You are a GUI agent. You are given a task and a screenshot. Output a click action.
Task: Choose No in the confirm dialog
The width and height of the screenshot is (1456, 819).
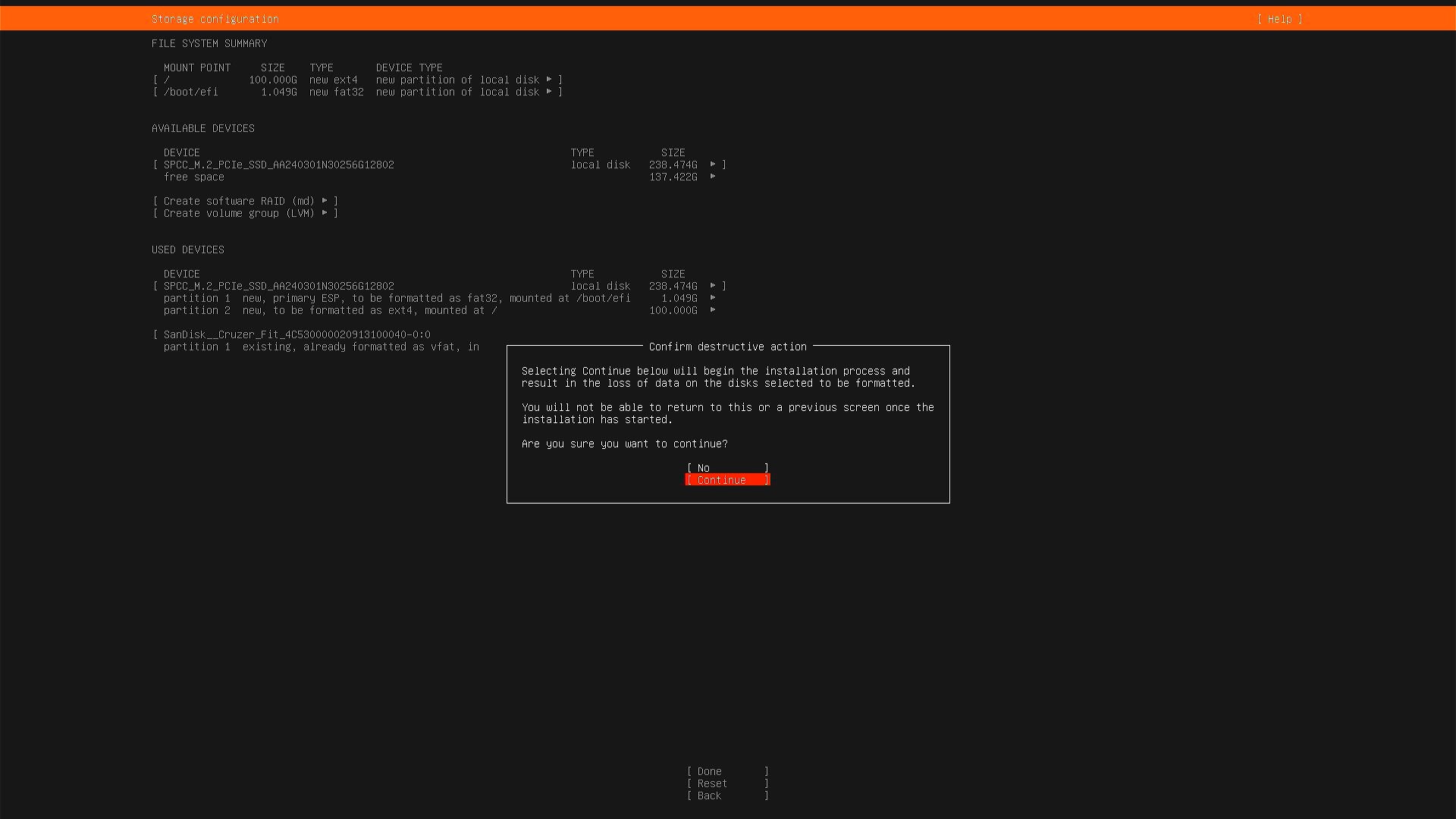727,468
